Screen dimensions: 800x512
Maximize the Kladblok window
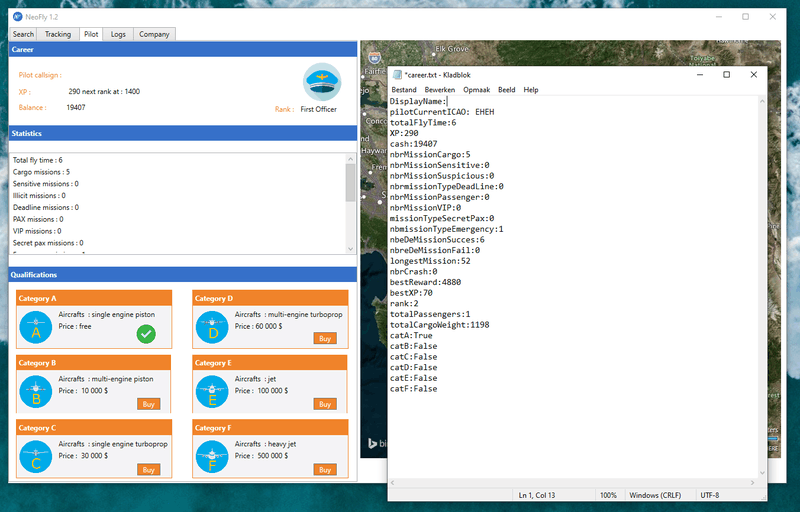tap(727, 75)
